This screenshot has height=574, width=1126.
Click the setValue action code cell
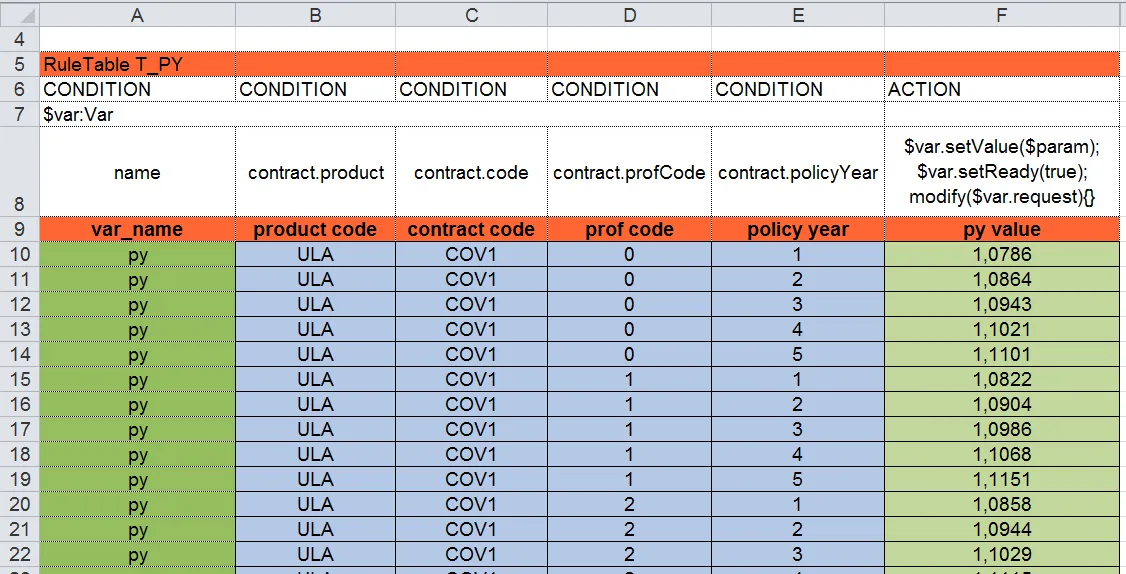(1002, 172)
